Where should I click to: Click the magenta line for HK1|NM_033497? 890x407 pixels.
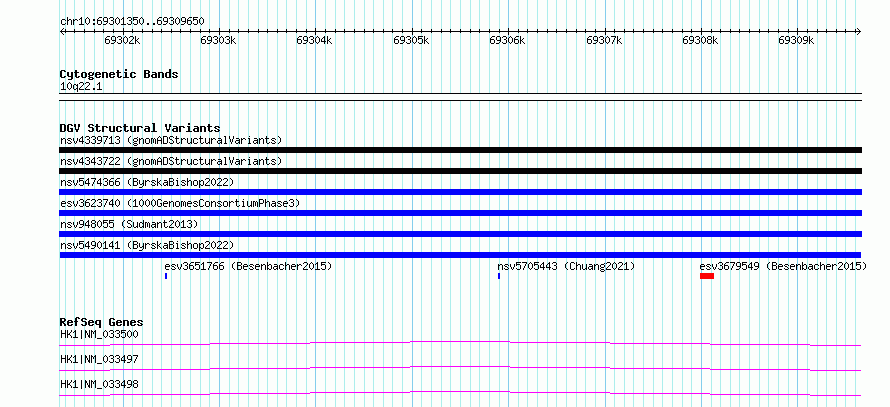[460, 368]
